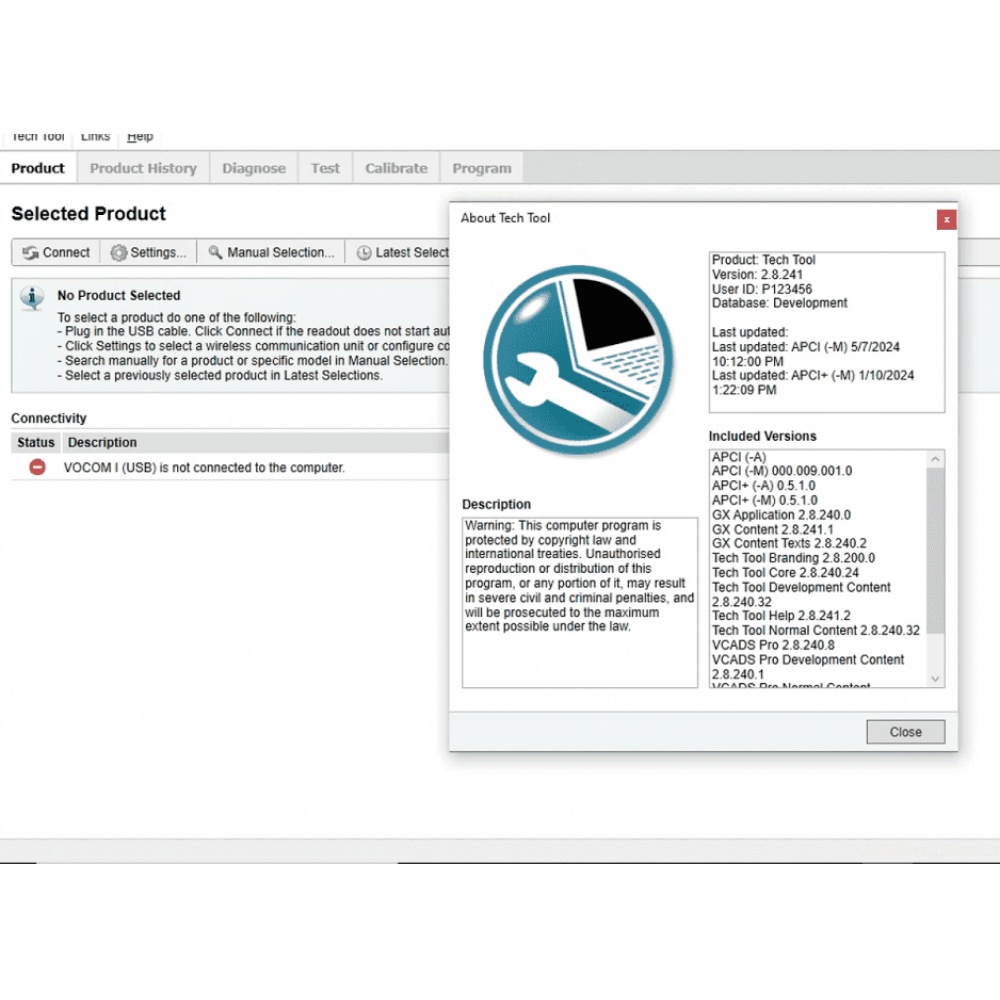Click the Description warning text box
The width and height of the screenshot is (1000, 1000).
(580, 603)
